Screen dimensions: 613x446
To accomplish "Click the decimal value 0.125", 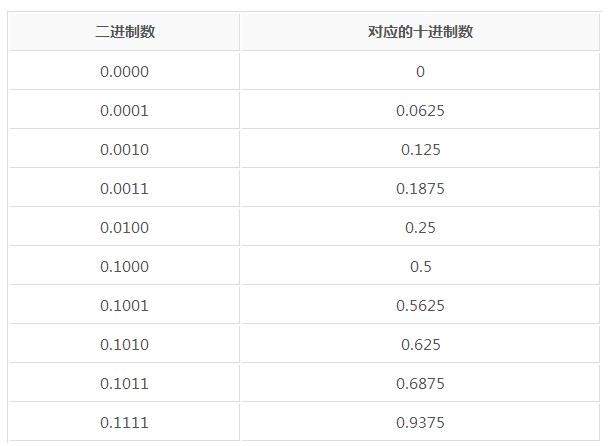I will point(420,149).
